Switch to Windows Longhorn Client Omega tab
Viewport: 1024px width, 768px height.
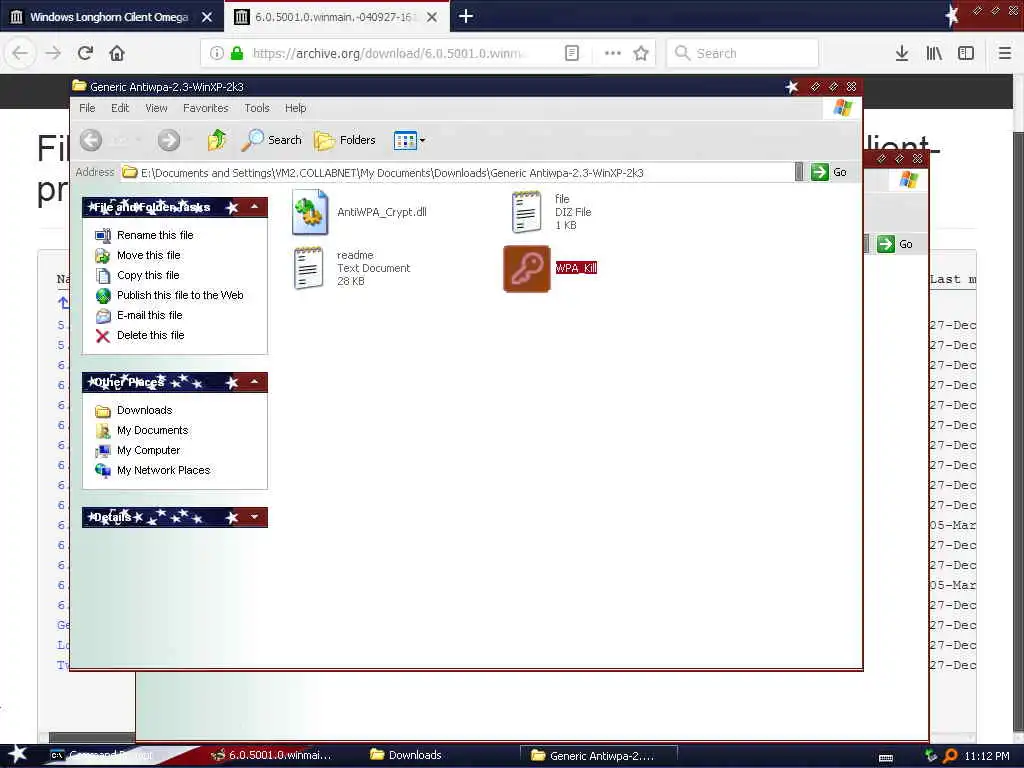109,17
